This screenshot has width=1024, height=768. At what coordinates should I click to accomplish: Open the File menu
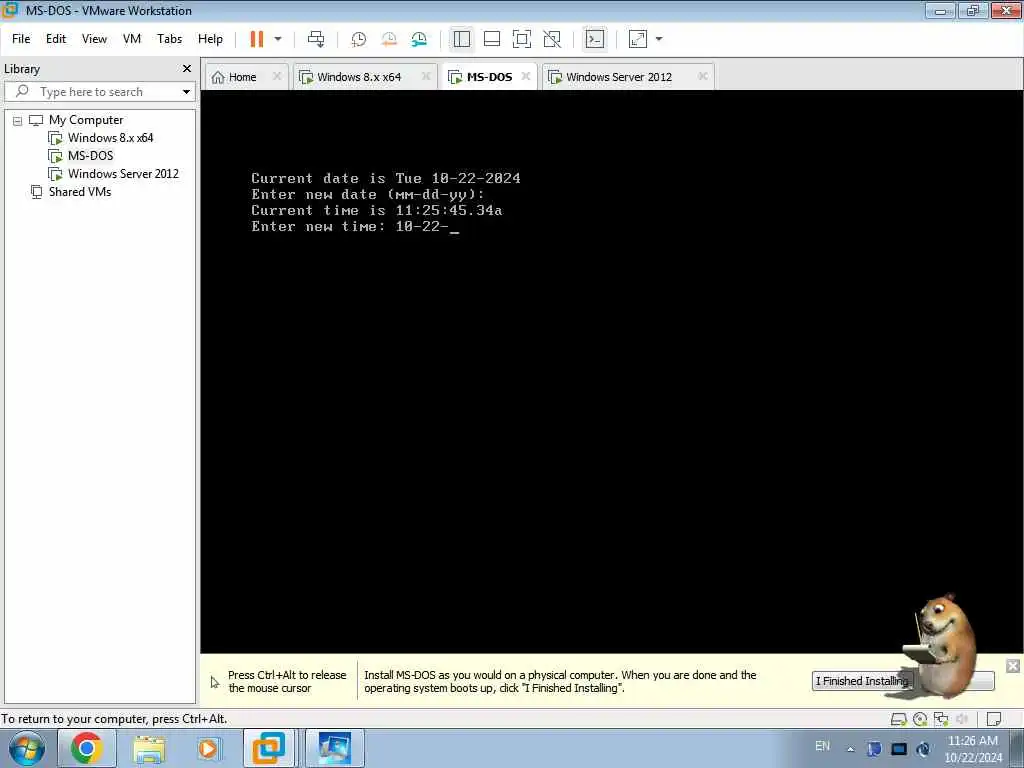pyautogui.click(x=21, y=39)
